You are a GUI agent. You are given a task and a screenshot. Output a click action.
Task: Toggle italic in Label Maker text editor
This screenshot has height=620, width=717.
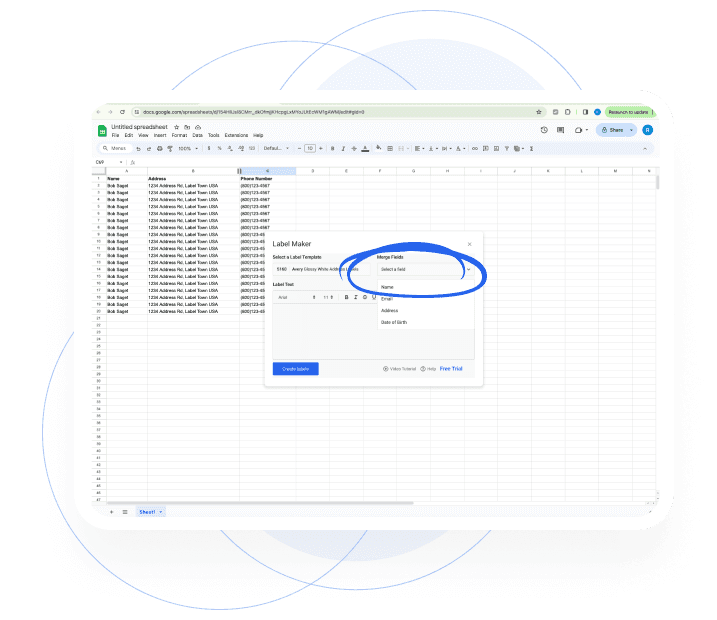coord(355,298)
